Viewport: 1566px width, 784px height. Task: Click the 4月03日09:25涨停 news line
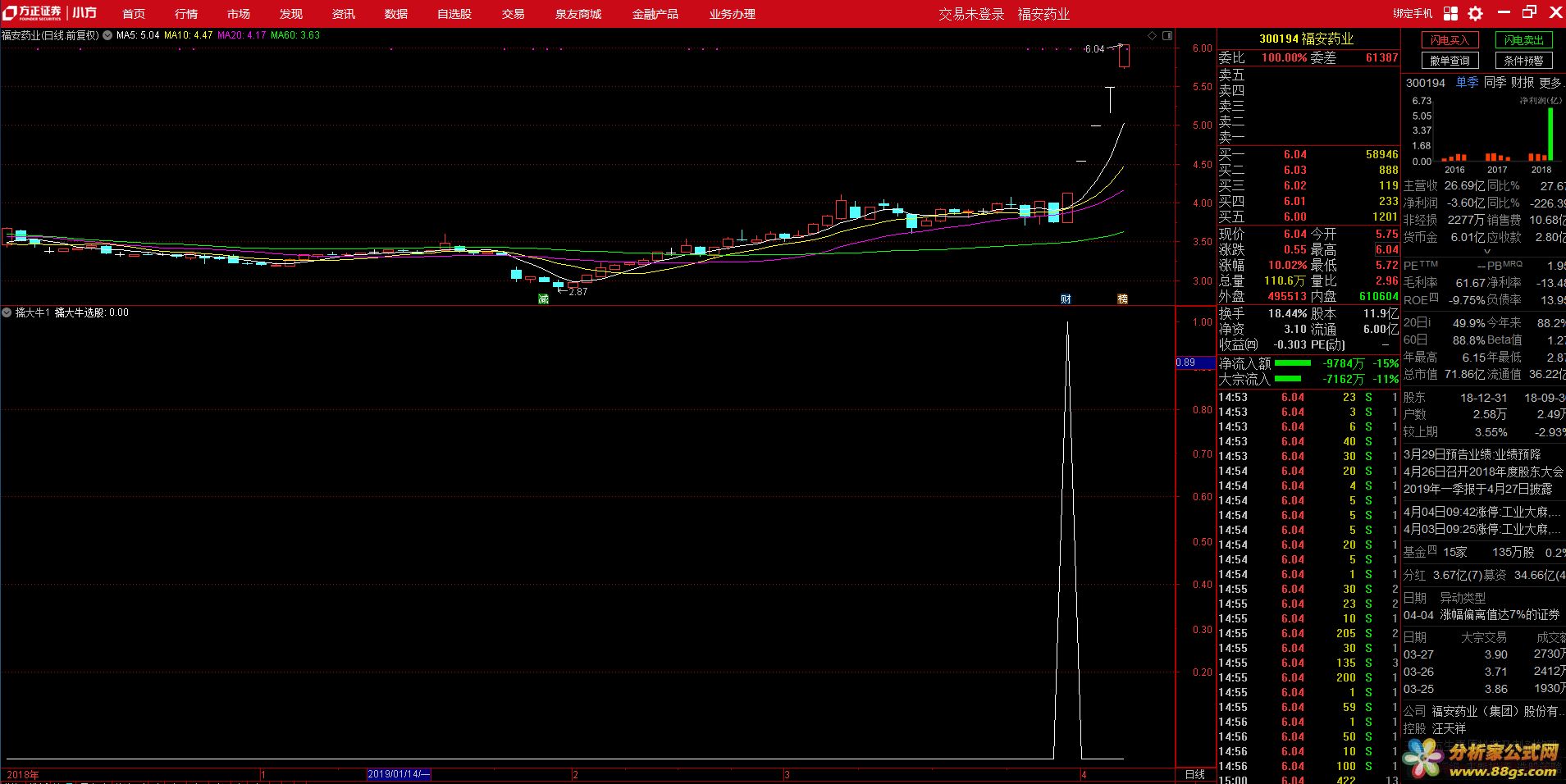(x=1483, y=530)
